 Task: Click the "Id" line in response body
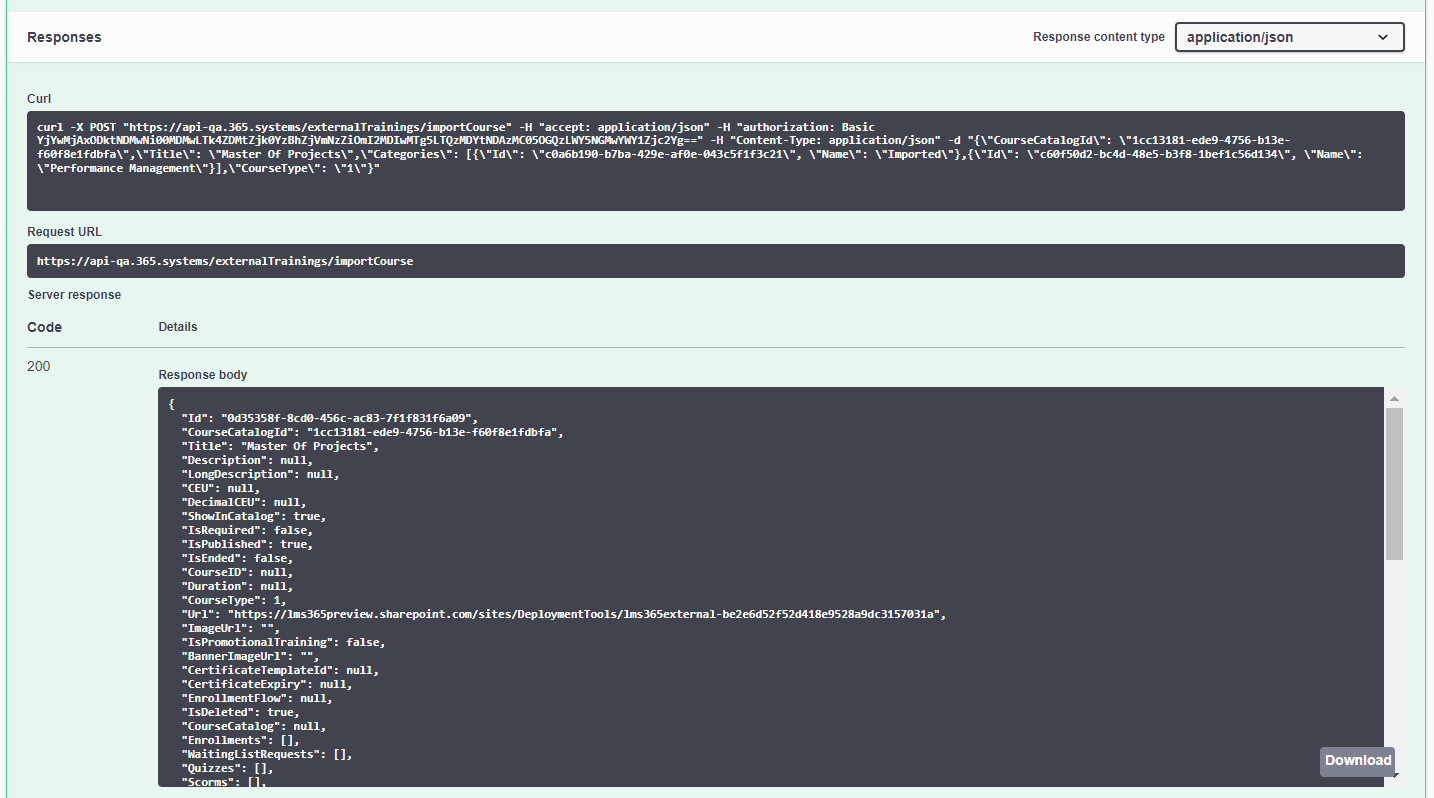(x=330, y=418)
